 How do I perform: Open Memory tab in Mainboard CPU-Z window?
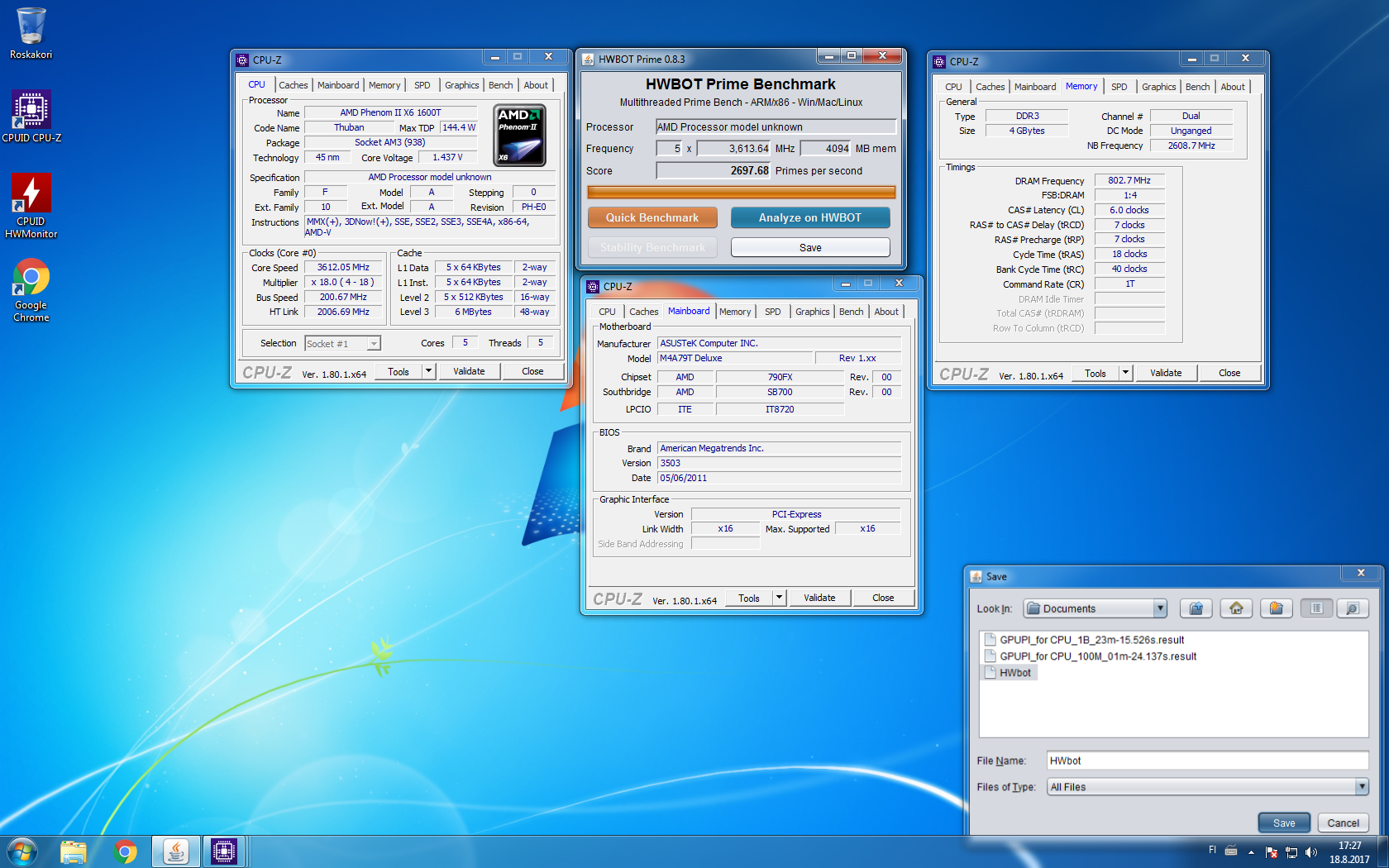coord(735,312)
